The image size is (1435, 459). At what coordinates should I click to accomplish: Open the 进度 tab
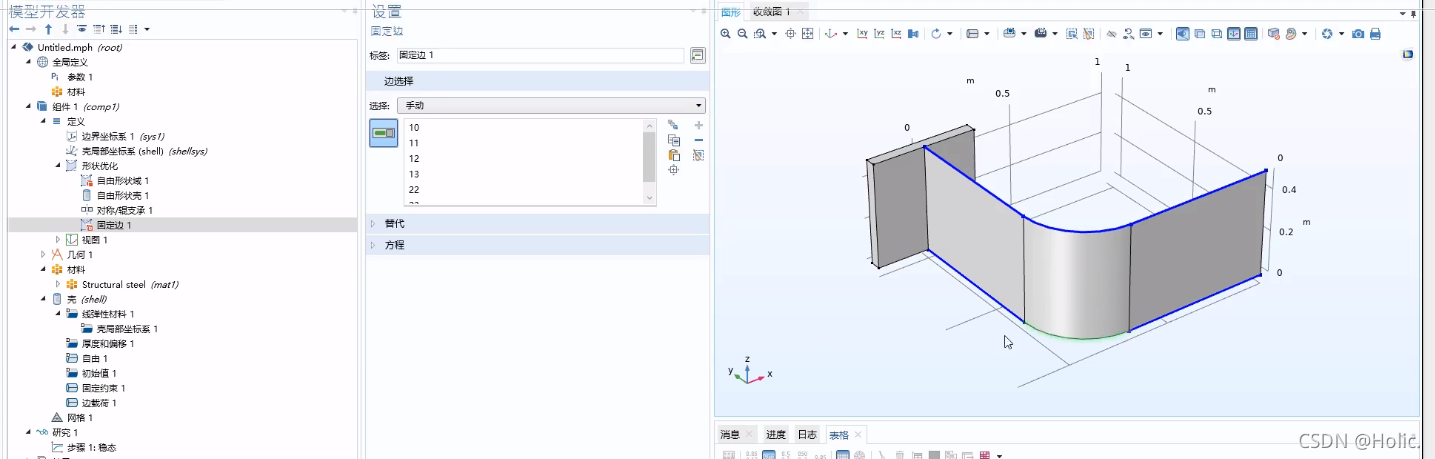point(776,434)
